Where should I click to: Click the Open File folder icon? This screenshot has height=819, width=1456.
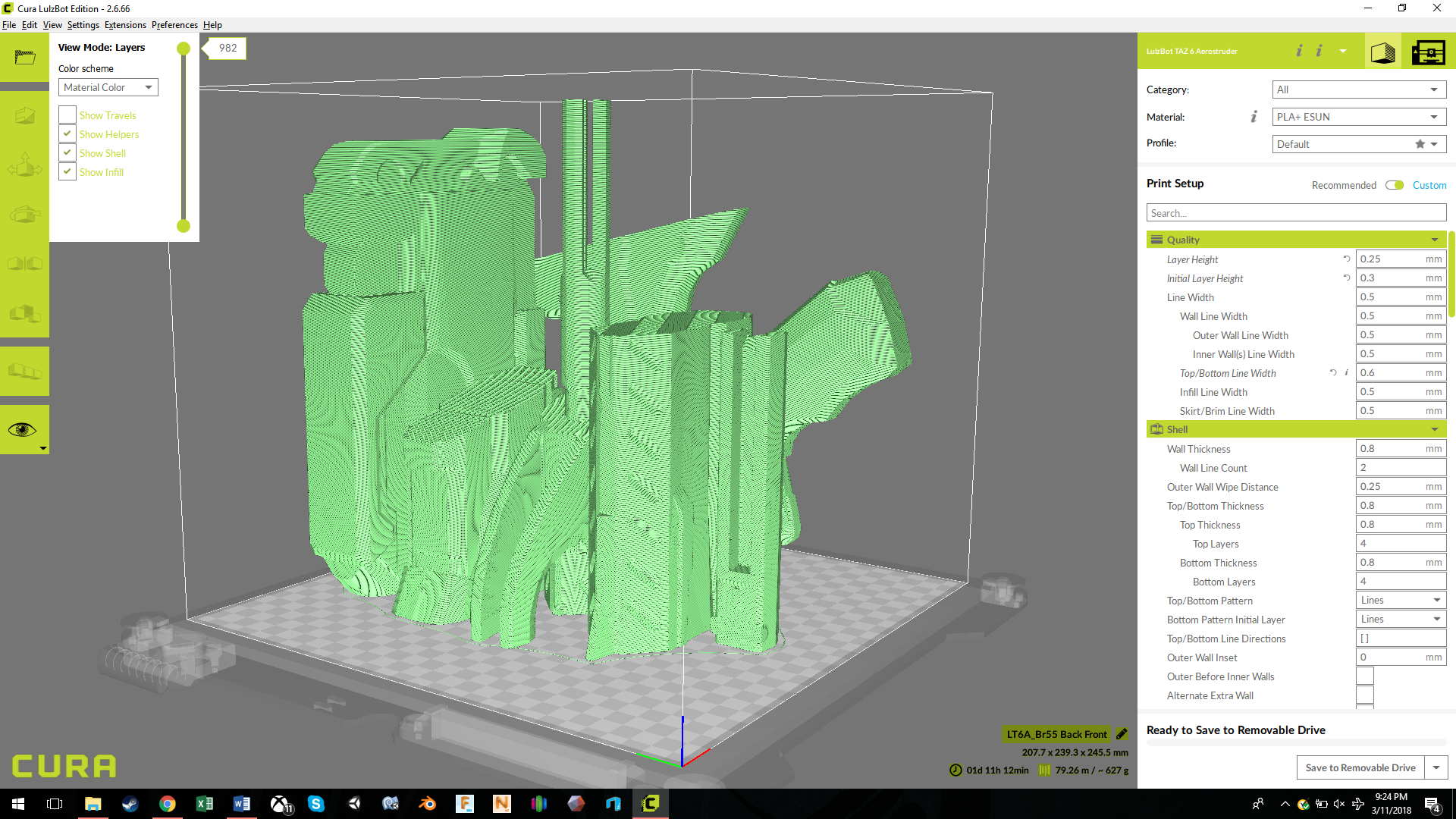(x=24, y=58)
